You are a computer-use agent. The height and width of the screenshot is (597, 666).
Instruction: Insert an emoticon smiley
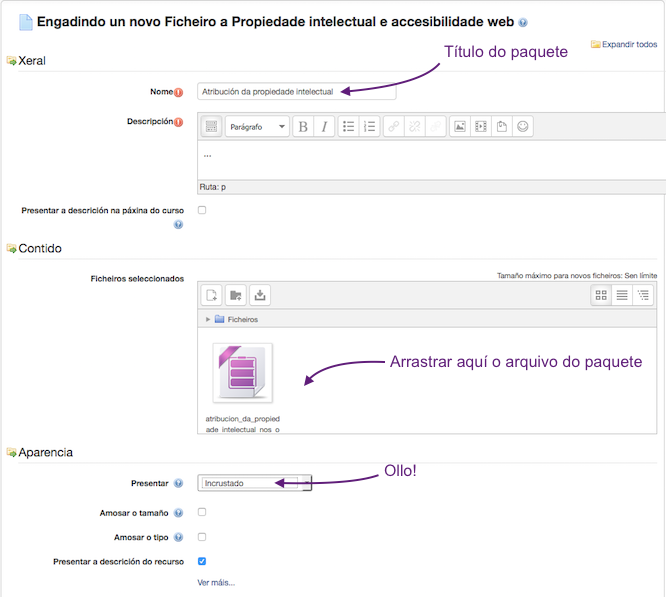pos(523,127)
